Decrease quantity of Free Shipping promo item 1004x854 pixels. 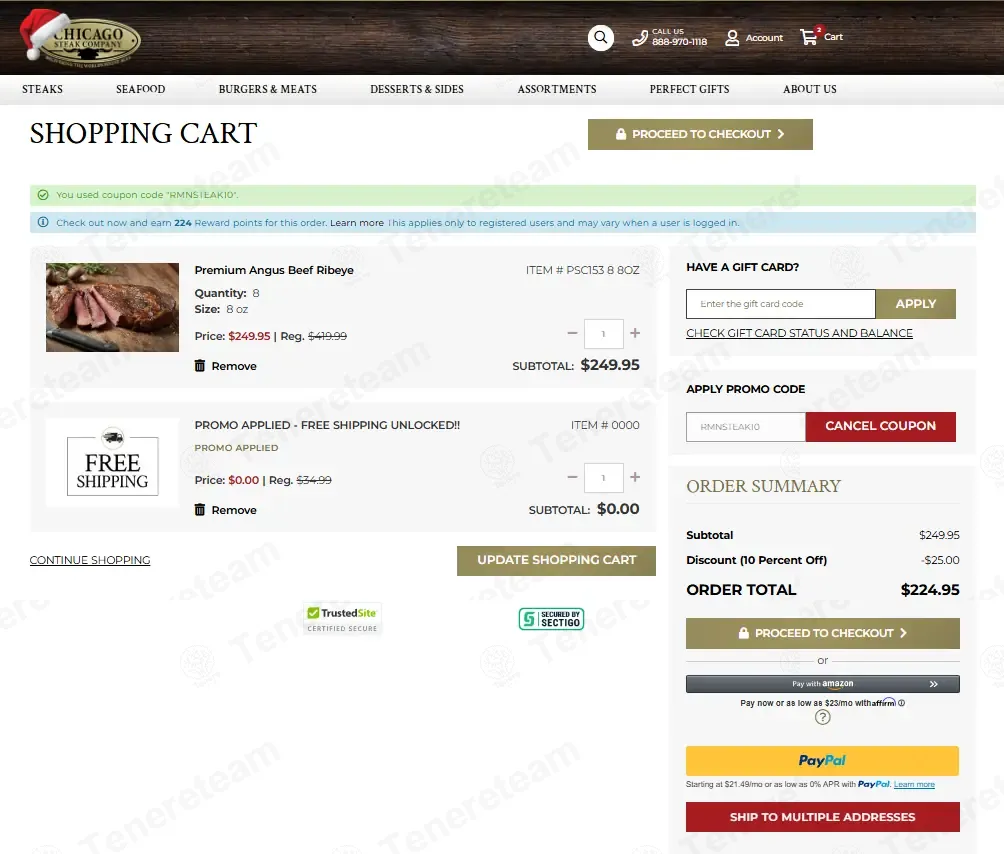click(x=572, y=477)
